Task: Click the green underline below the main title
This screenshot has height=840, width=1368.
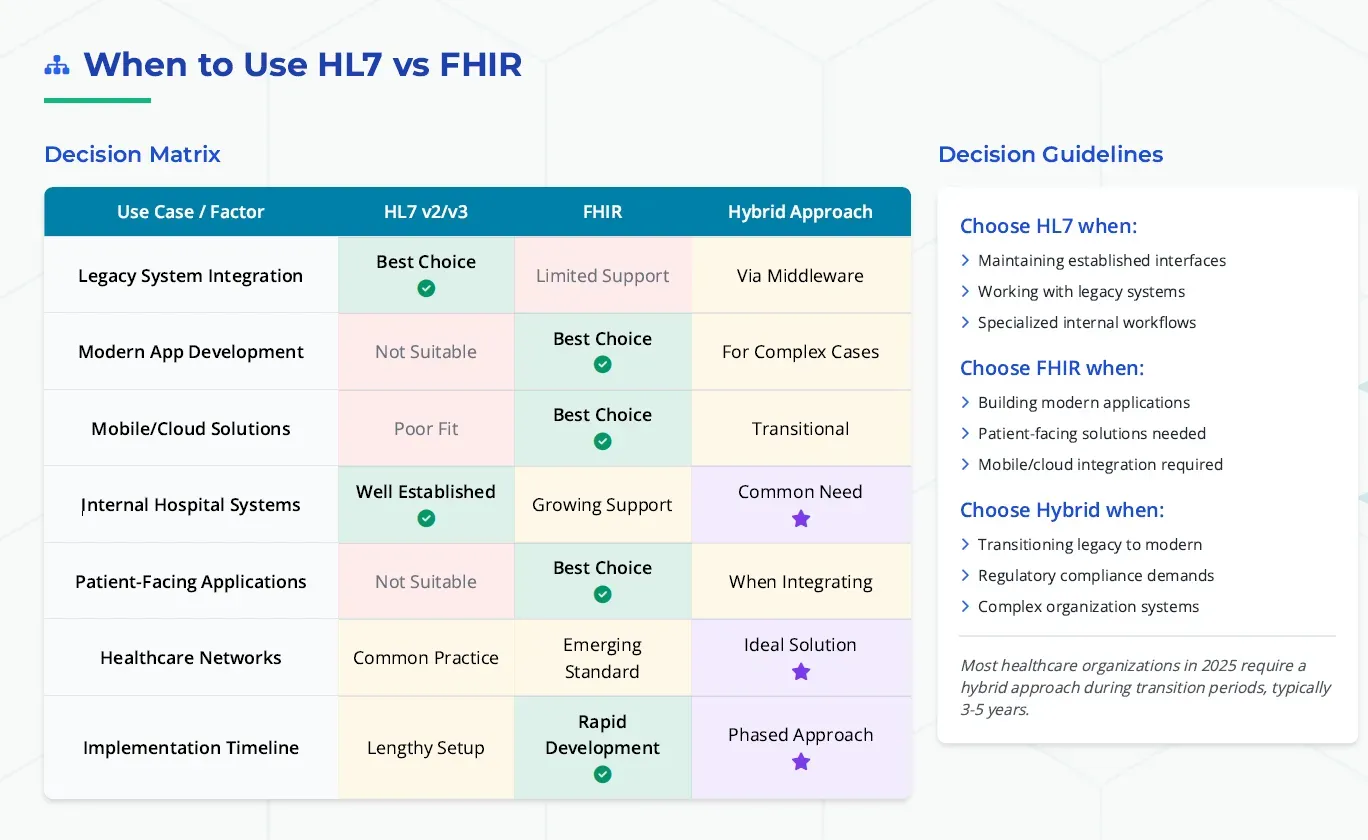Action: [97, 101]
